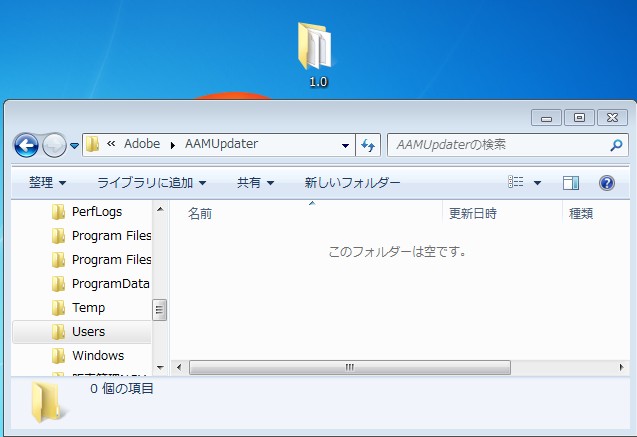Click the Back navigation arrow button

coord(26,145)
